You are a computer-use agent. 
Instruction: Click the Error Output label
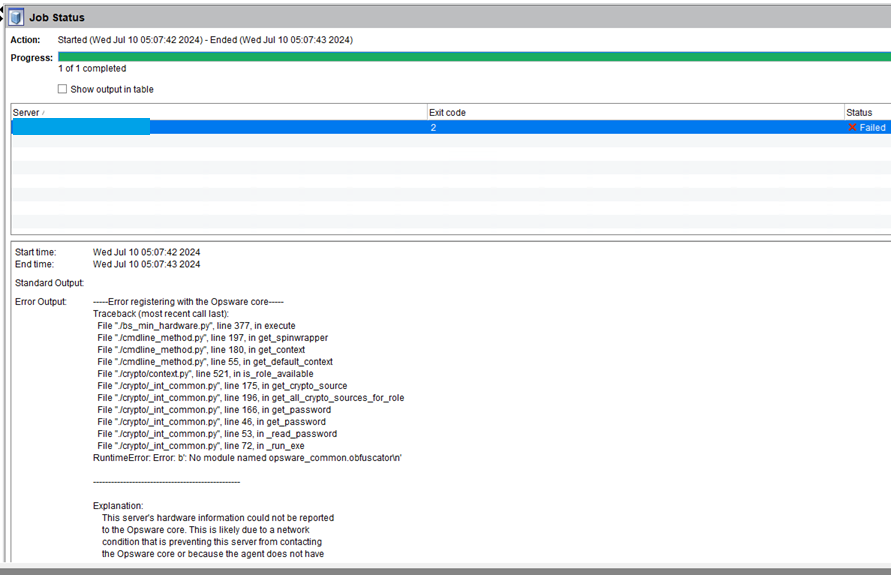click(x=40, y=302)
